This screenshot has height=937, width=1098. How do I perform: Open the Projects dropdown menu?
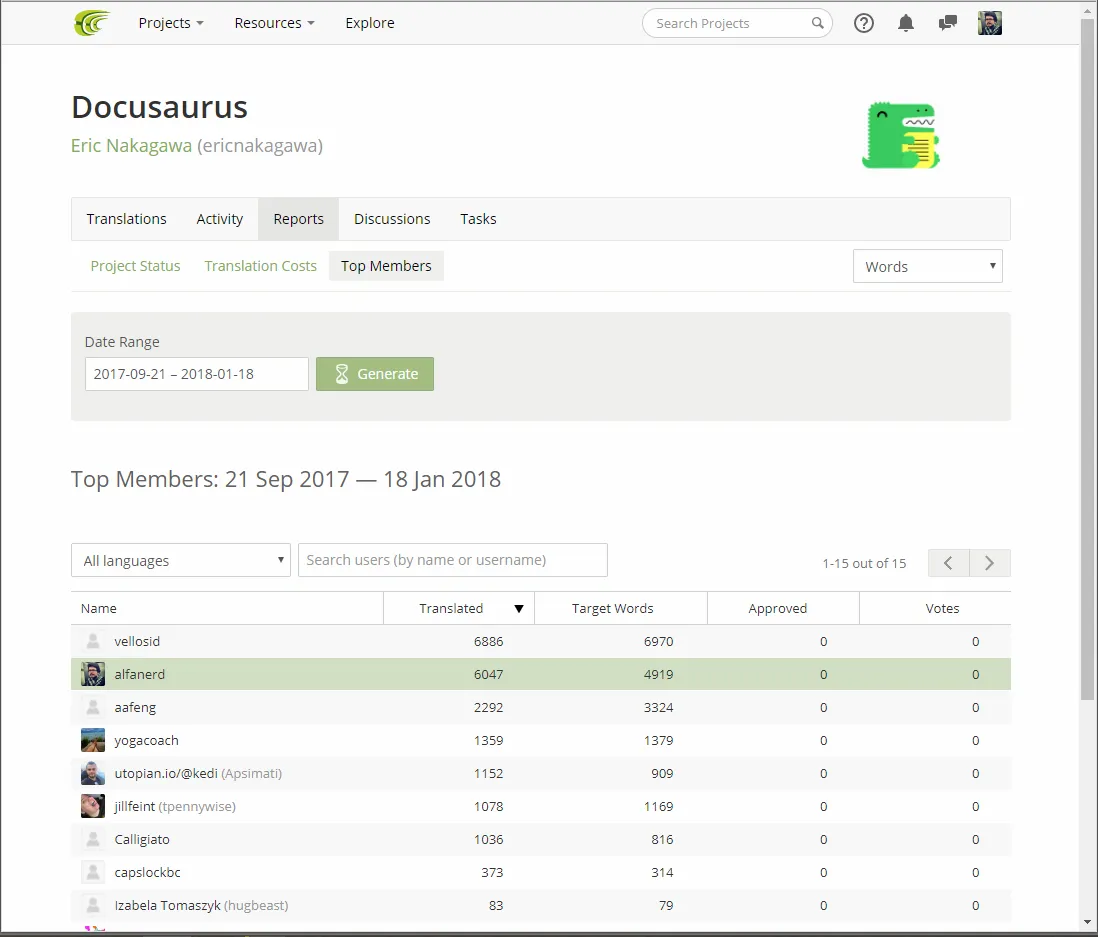(171, 23)
